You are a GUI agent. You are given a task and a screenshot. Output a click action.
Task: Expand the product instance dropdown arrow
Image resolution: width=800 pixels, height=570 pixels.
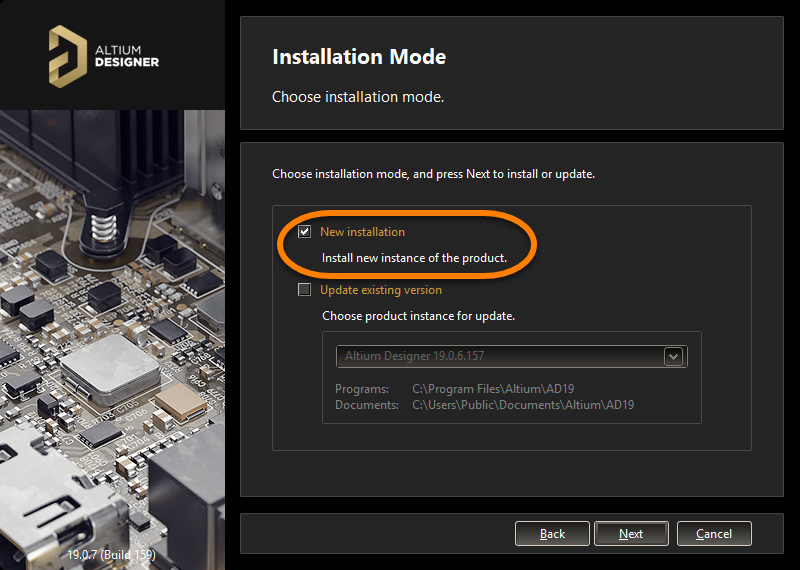click(673, 356)
